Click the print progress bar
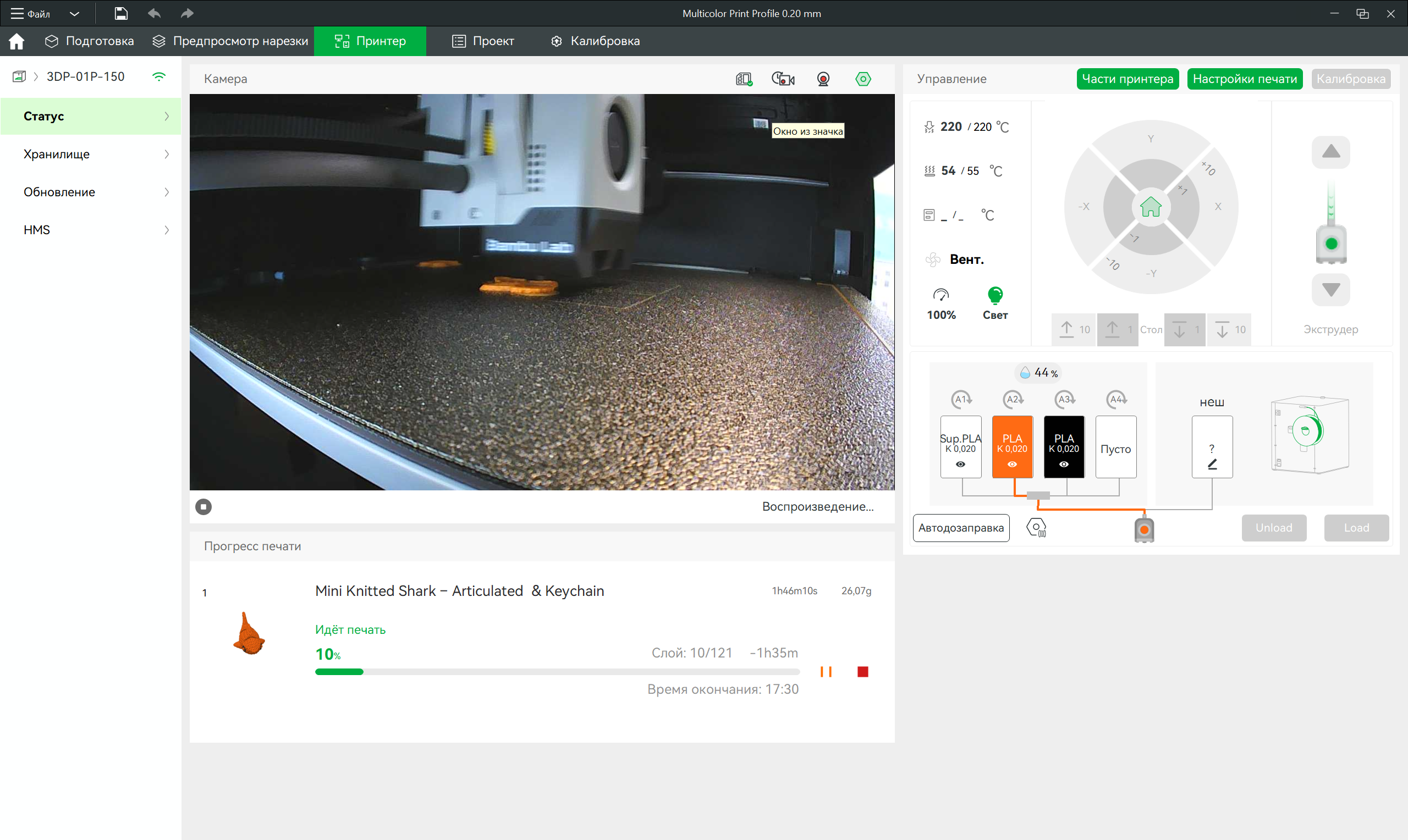 tap(557, 672)
